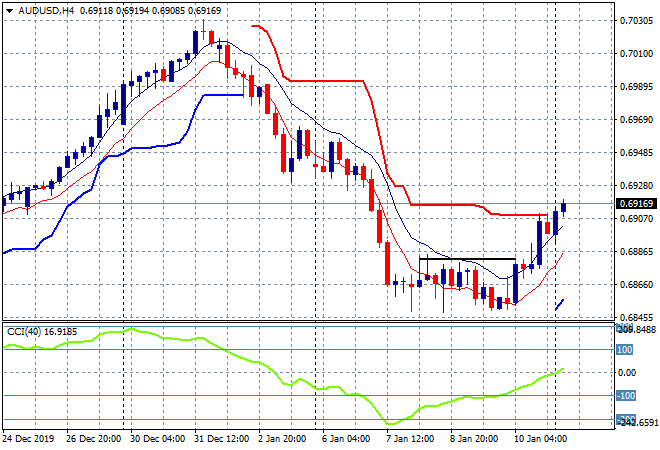Click the 0.68865 price axis label

(x=636, y=252)
